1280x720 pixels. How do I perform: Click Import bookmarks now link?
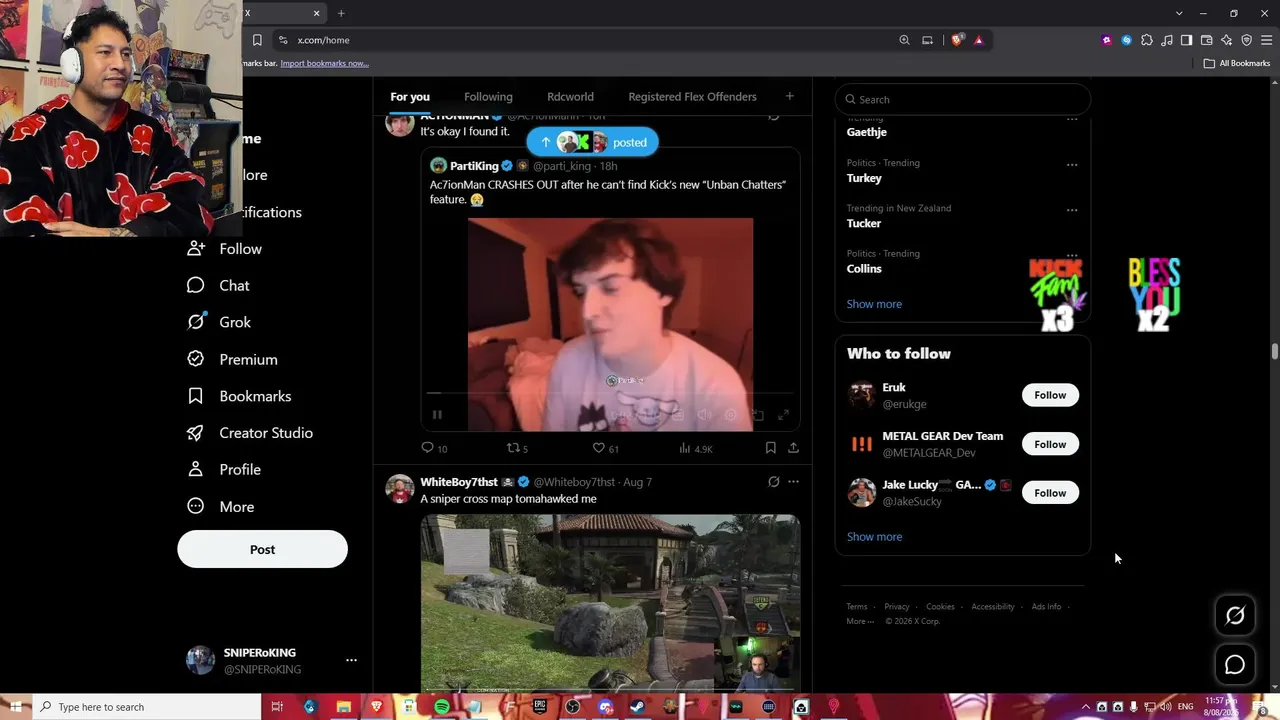(324, 63)
